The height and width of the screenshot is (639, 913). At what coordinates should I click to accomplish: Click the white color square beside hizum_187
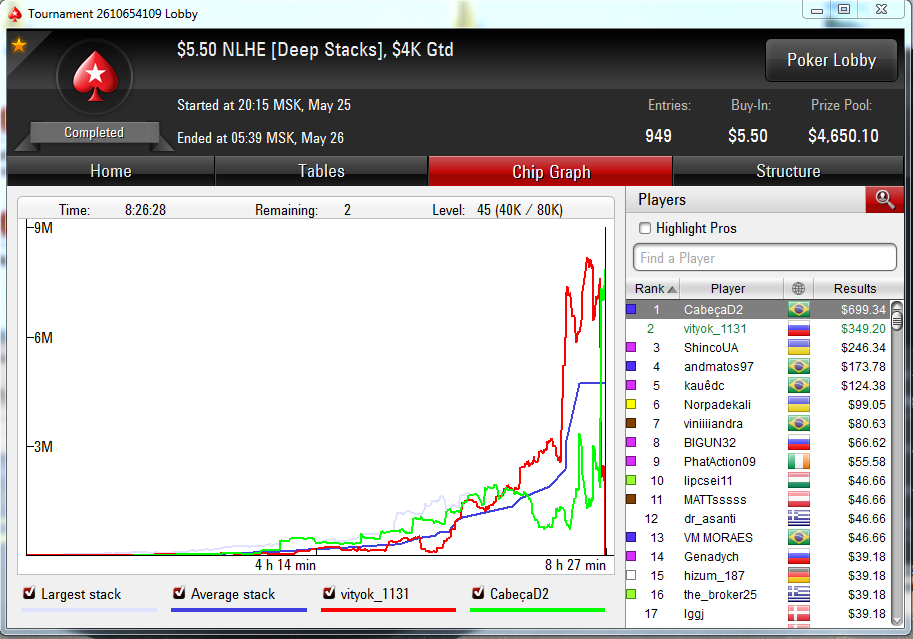pyautogui.click(x=631, y=576)
